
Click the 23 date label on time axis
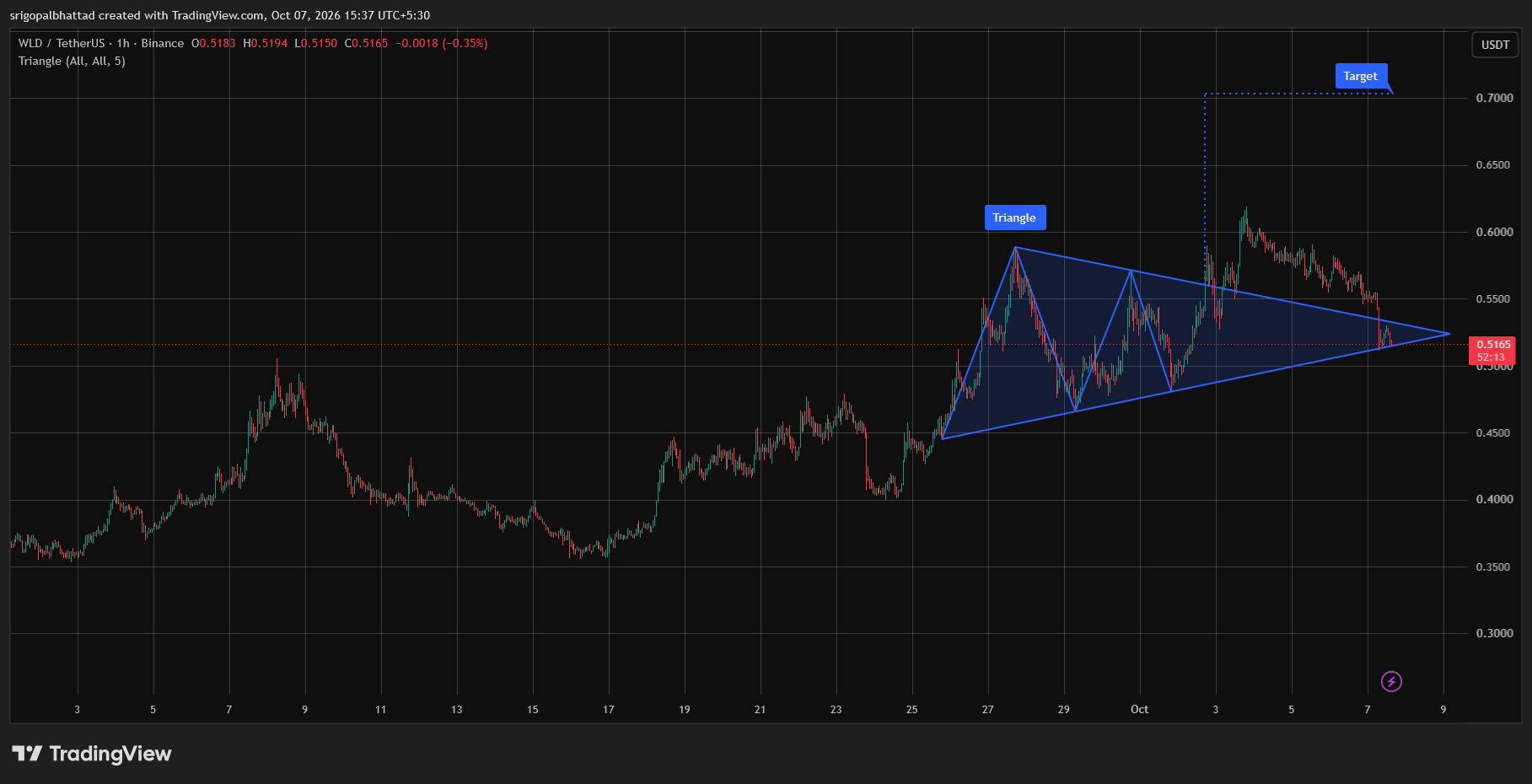click(836, 709)
